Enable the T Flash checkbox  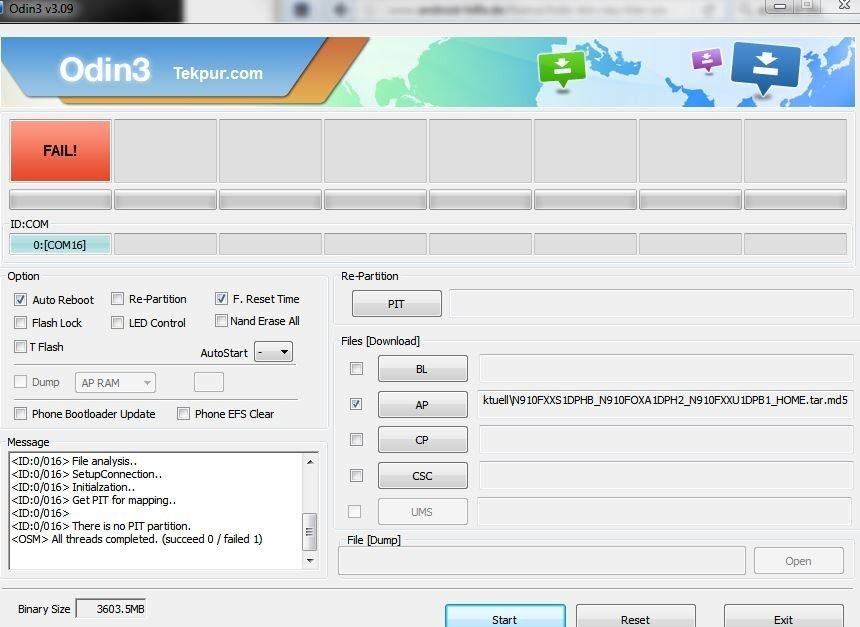[x=20, y=346]
